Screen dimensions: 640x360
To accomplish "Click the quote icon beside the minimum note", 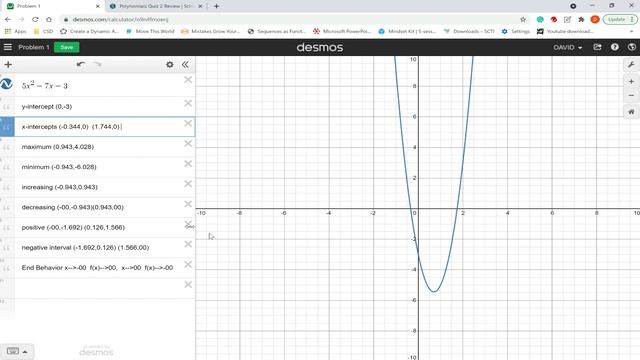I will coord(6,168).
